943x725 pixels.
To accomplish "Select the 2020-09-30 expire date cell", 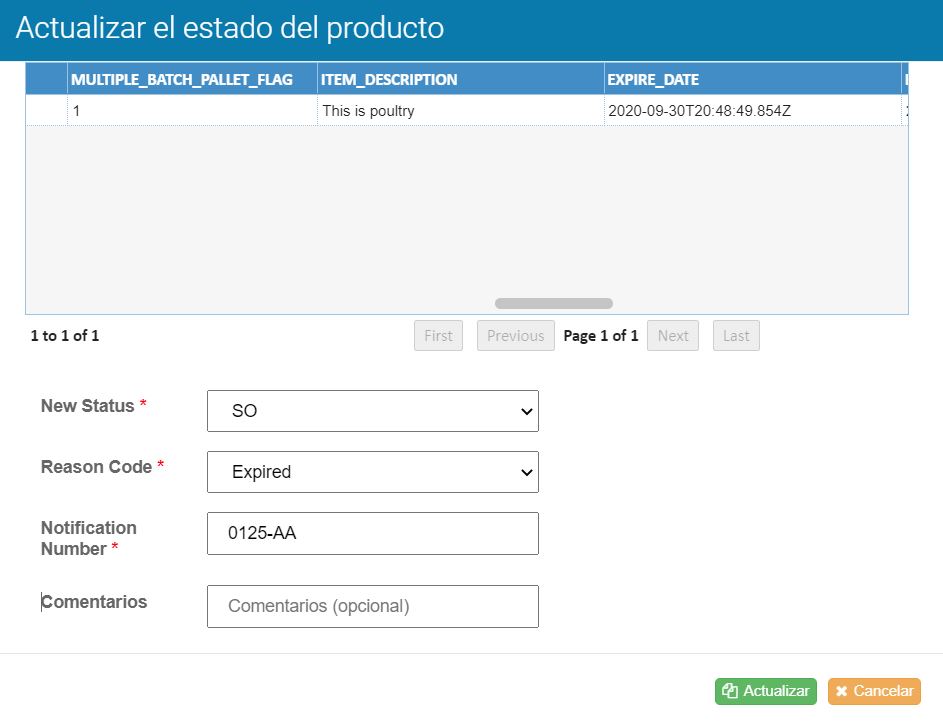I will tap(699, 111).
